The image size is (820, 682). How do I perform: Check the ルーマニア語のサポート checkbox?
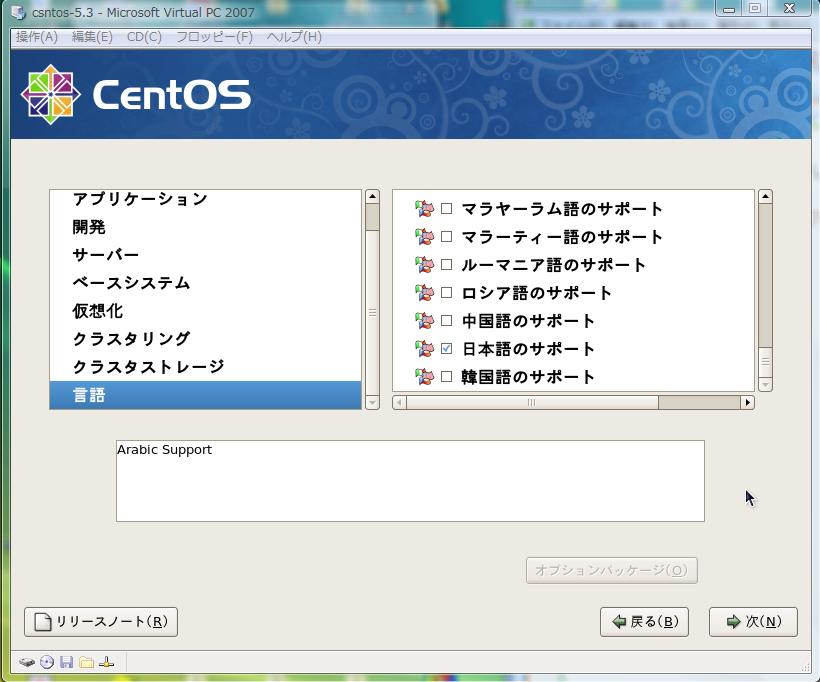pyautogui.click(x=447, y=265)
